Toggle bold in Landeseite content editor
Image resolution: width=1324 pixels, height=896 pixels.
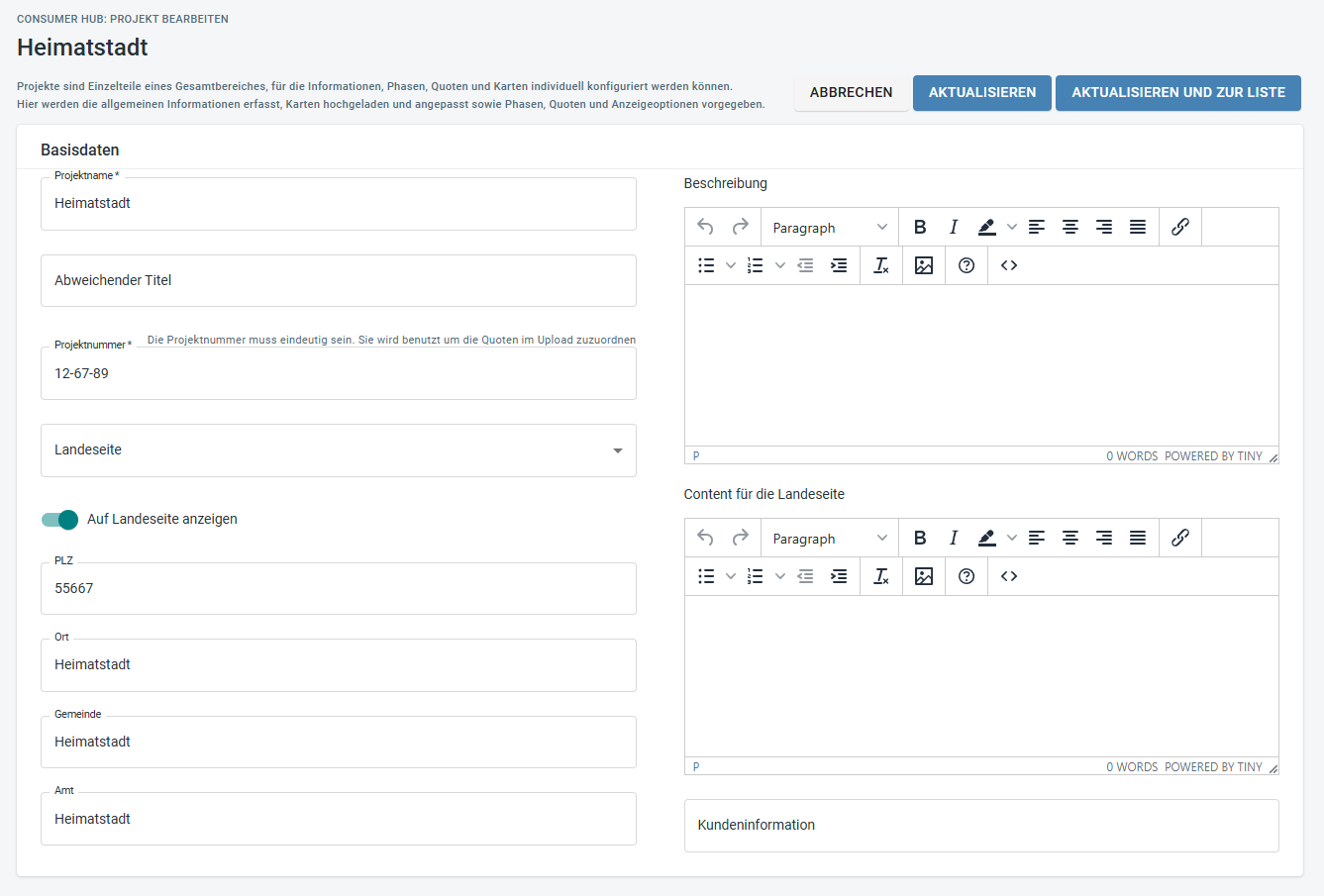pyautogui.click(x=920, y=538)
